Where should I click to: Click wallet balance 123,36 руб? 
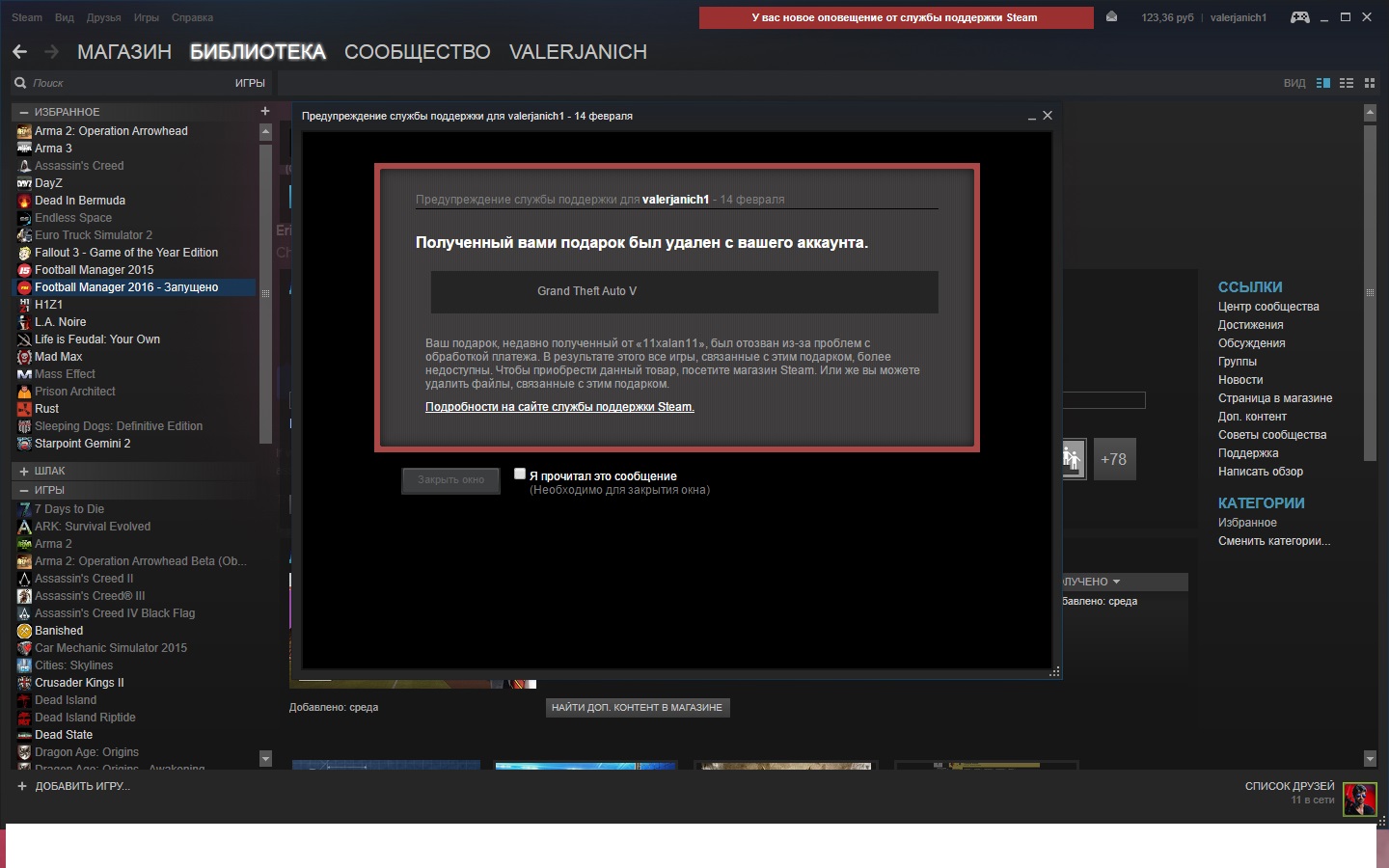1167,17
